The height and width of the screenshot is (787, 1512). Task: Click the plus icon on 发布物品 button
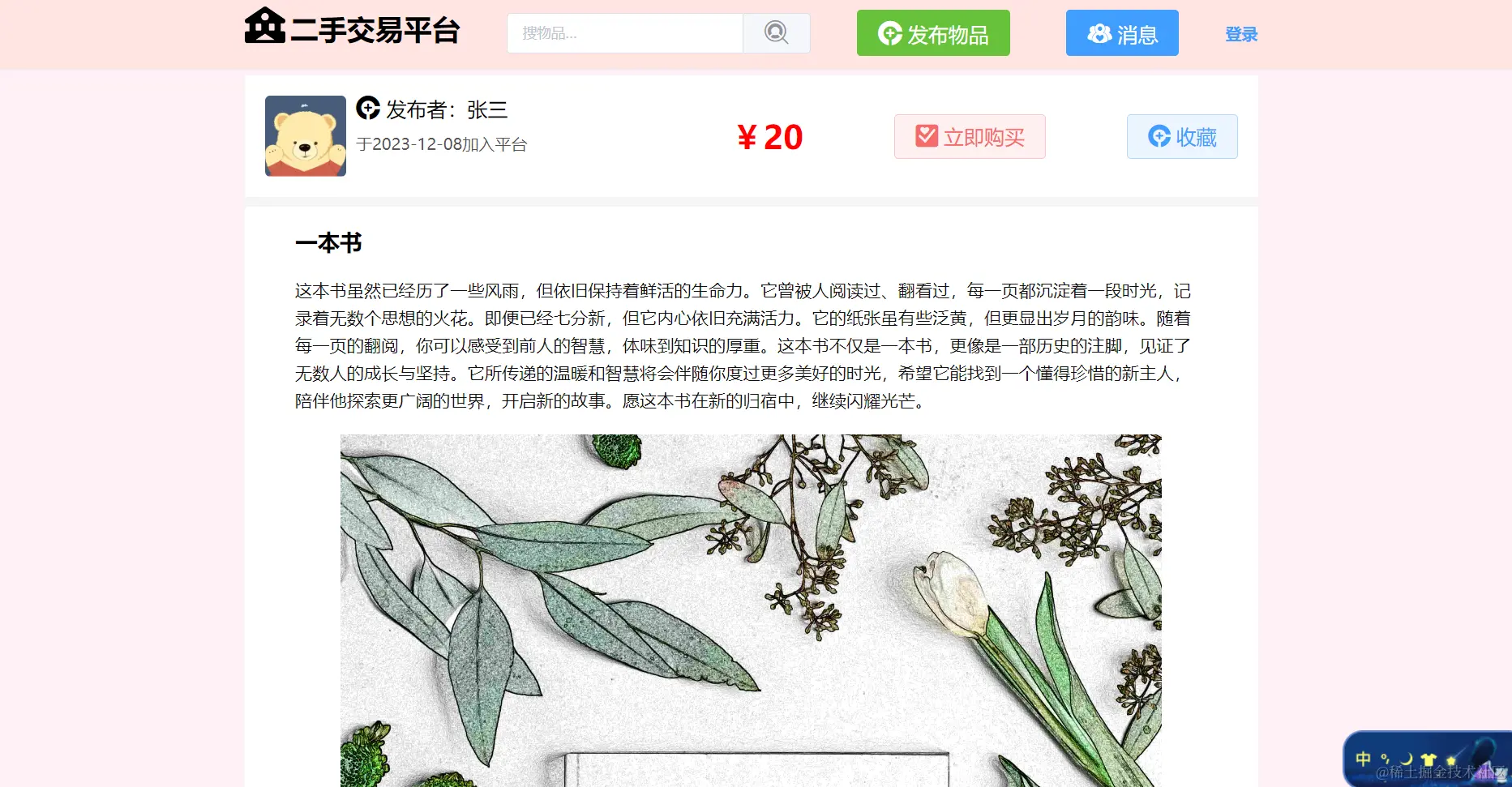(890, 33)
